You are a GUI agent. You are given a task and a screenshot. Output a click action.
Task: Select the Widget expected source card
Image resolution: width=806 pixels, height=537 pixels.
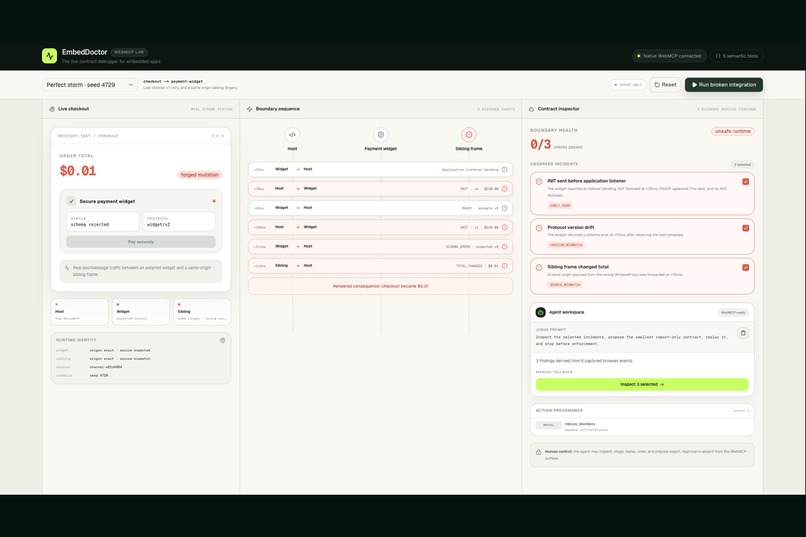coord(141,312)
